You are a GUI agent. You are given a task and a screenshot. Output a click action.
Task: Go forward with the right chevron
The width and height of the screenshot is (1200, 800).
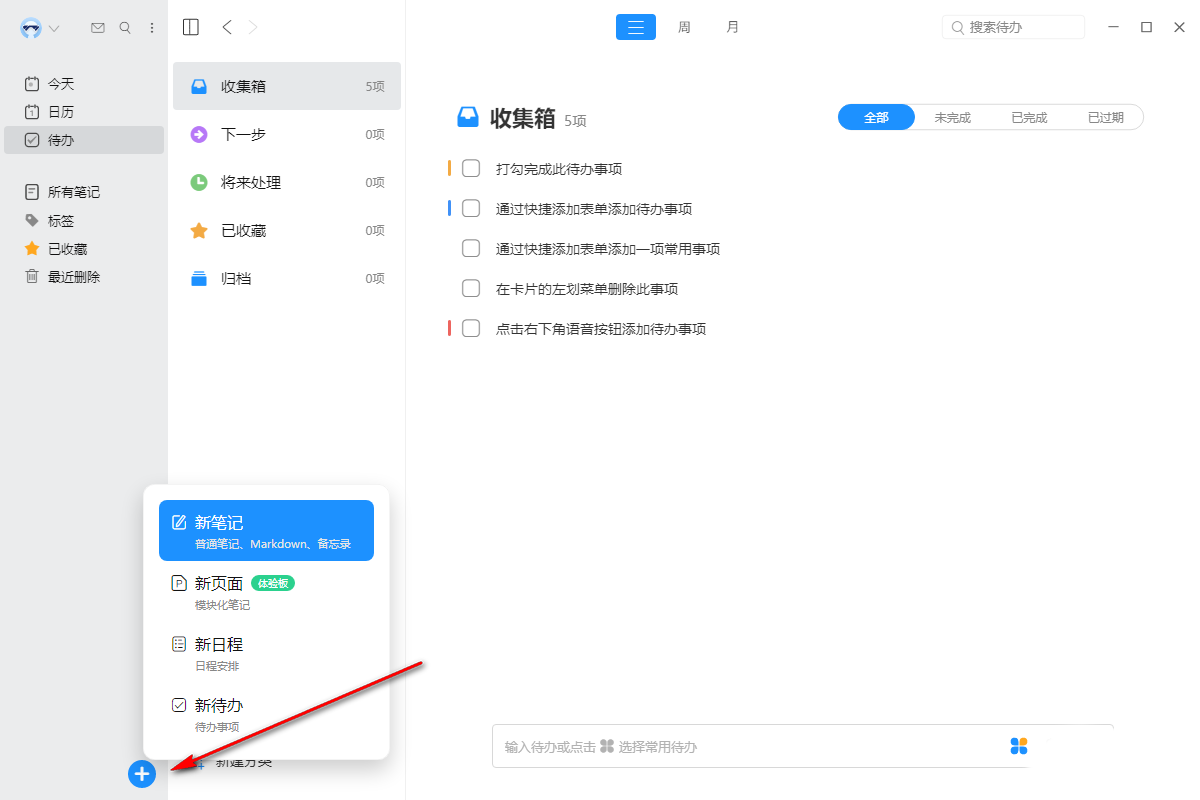253,28
